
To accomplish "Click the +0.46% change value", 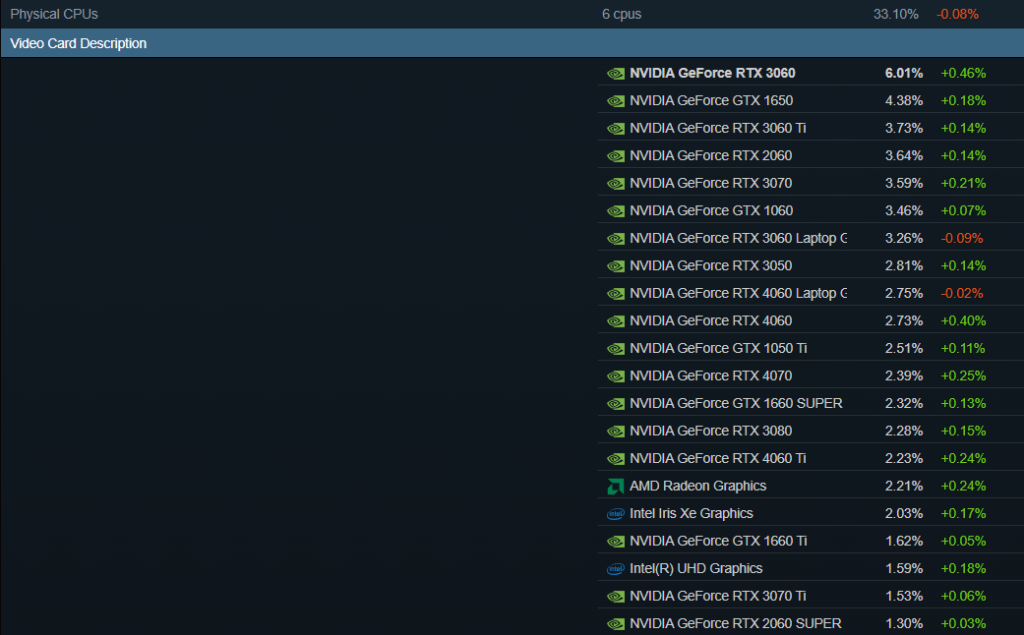I will click(x=963, y=73).
